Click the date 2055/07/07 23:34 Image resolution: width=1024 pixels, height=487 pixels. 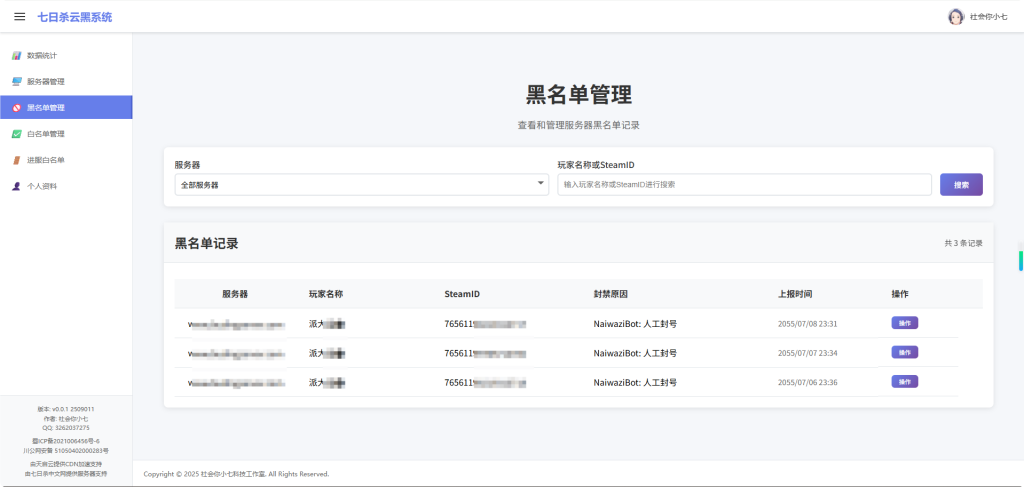(807, 353)
